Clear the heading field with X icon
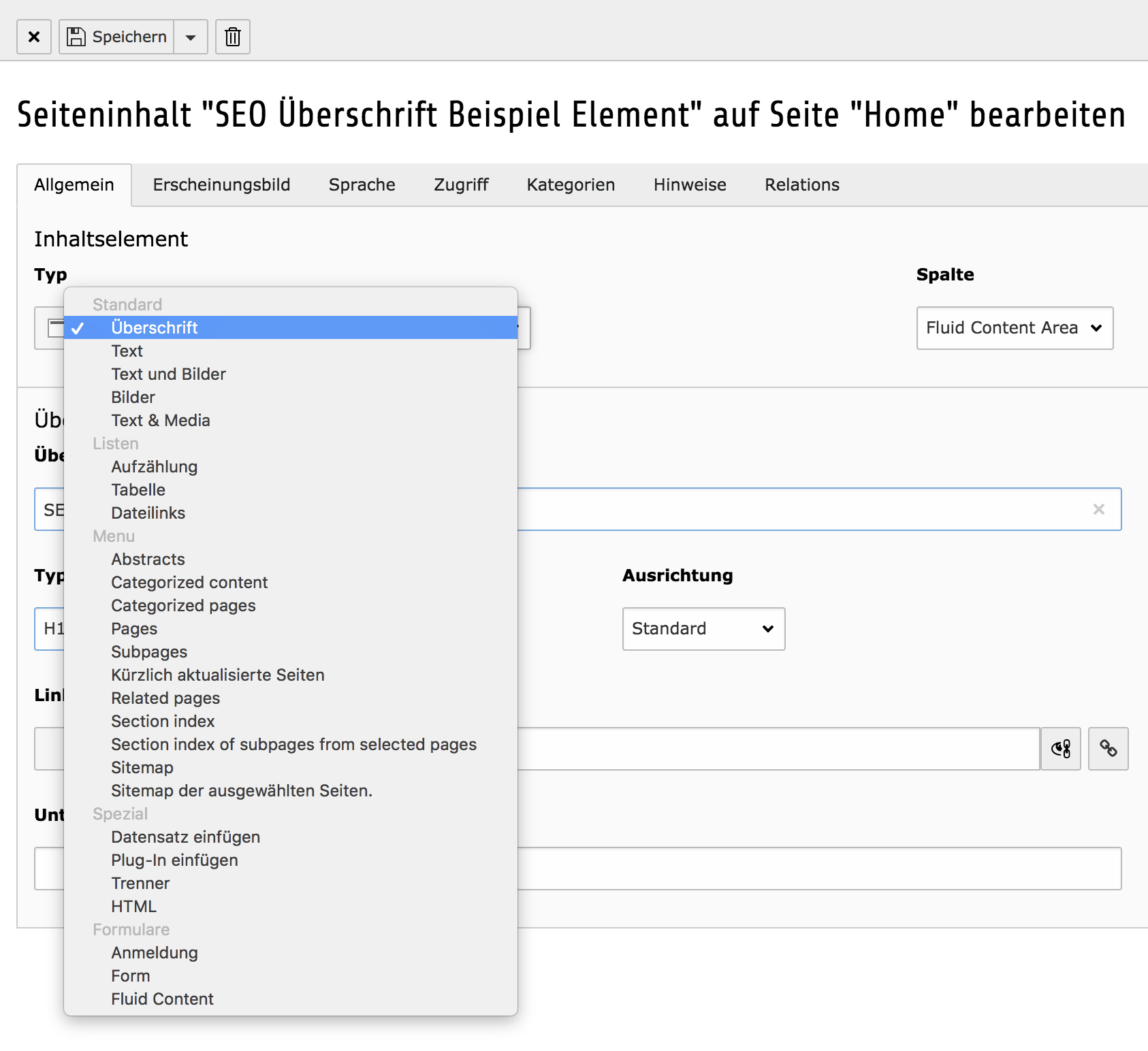This screenshot has width=1148, height=1051. click(x=1098, y=509)
